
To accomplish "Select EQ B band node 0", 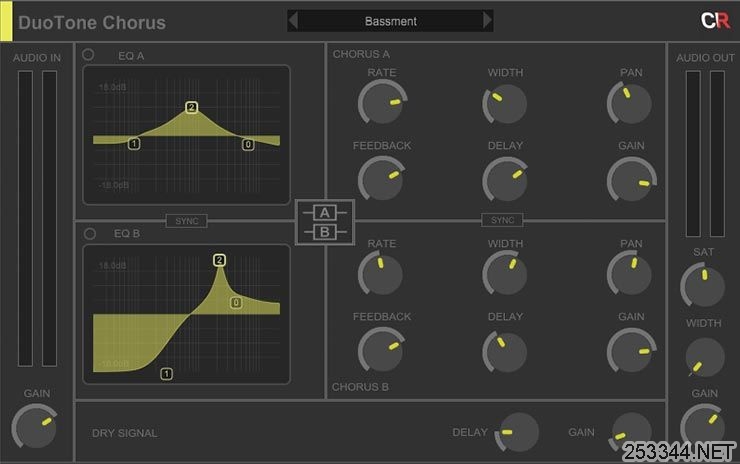I will (x=236, y=303).
